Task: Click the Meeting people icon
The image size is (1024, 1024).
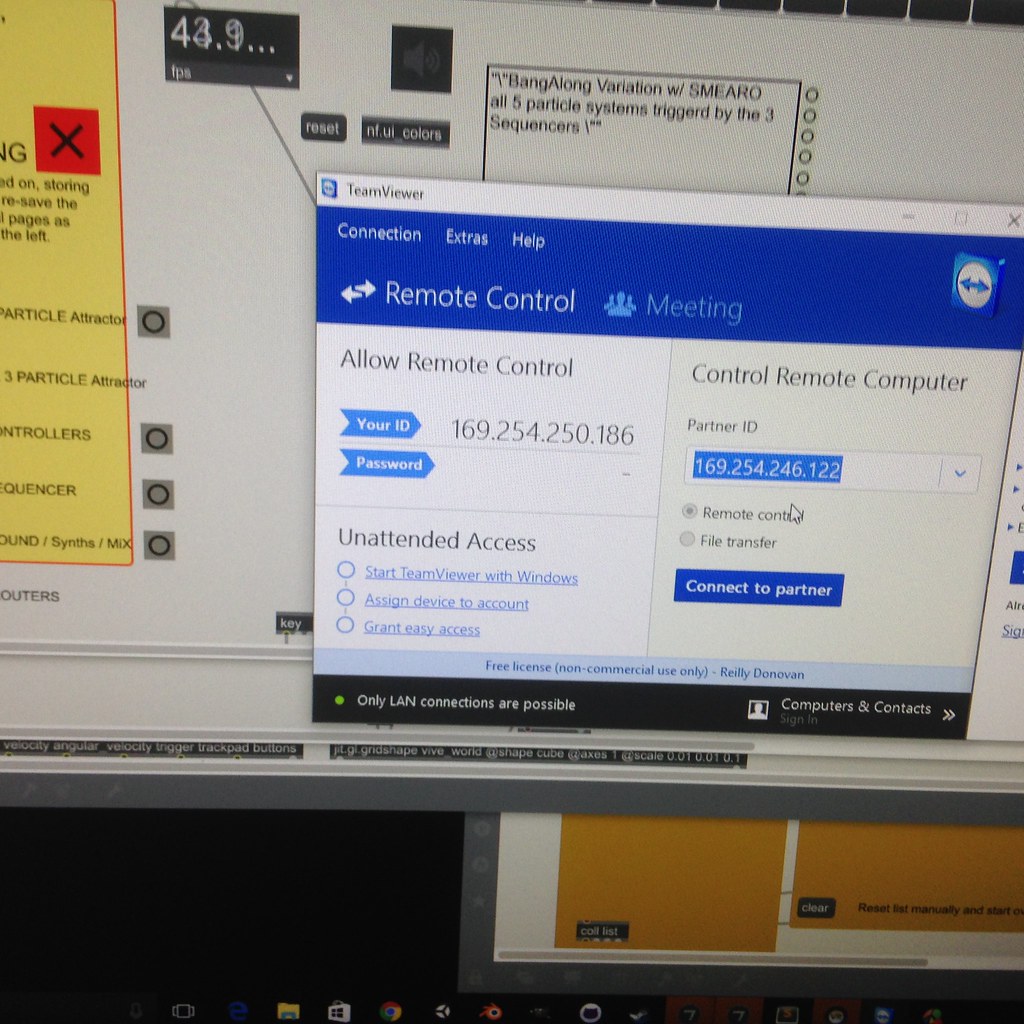Action: pos(620,304)
